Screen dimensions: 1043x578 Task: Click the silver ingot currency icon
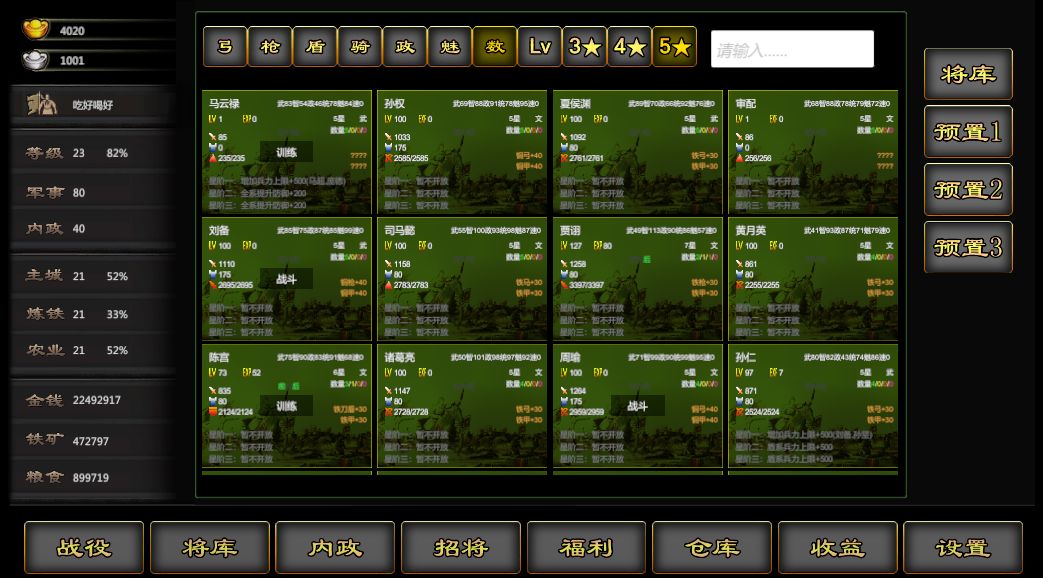pyautogui.click(x=35, y=60)
